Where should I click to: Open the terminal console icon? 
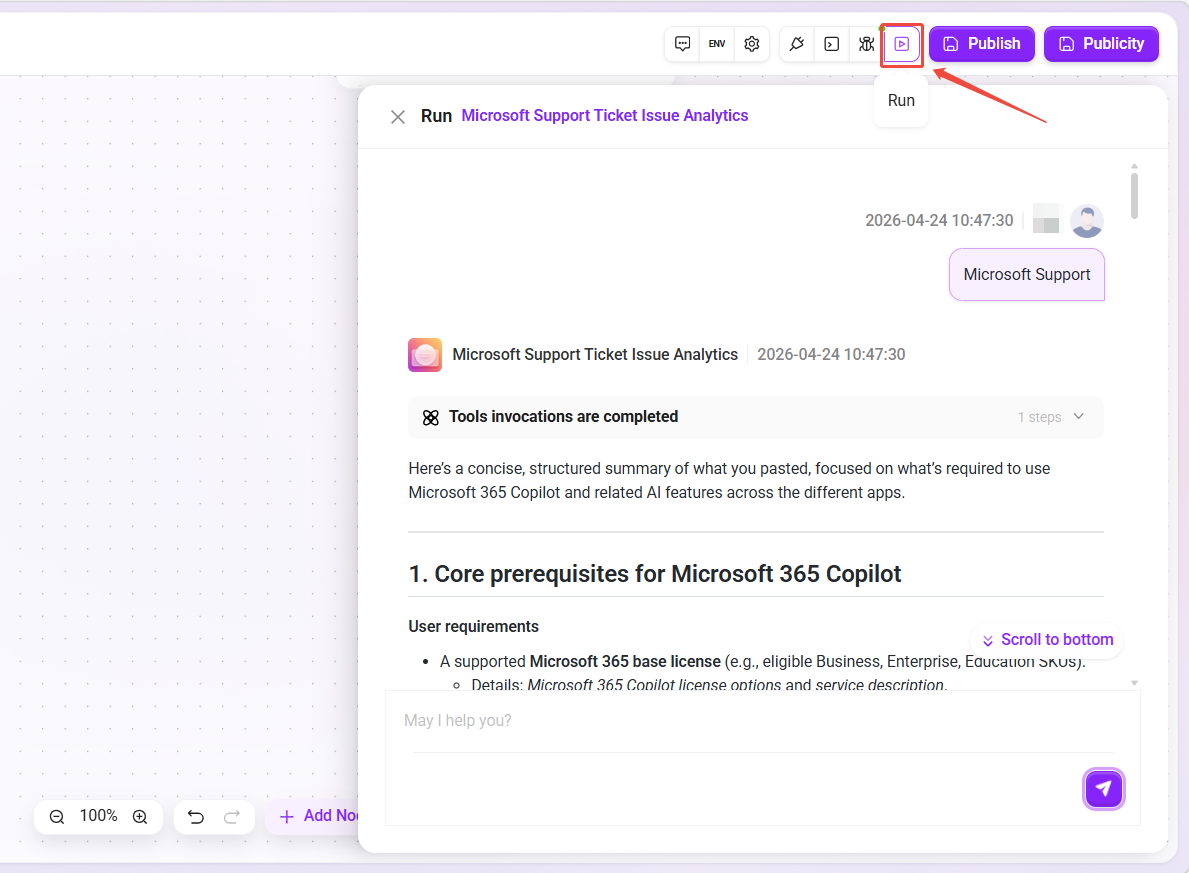tap(832, 44)
